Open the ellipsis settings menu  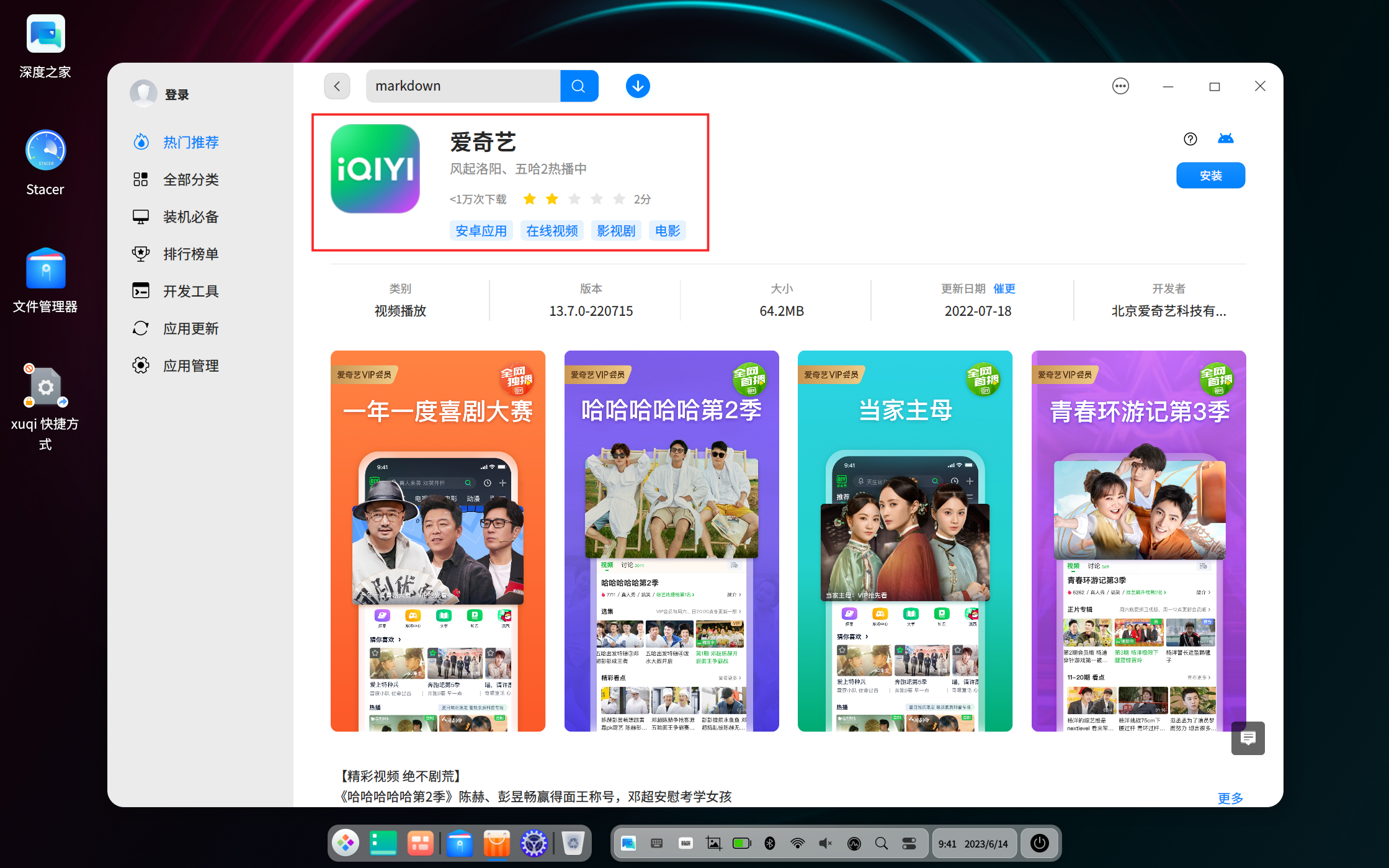1120,86
